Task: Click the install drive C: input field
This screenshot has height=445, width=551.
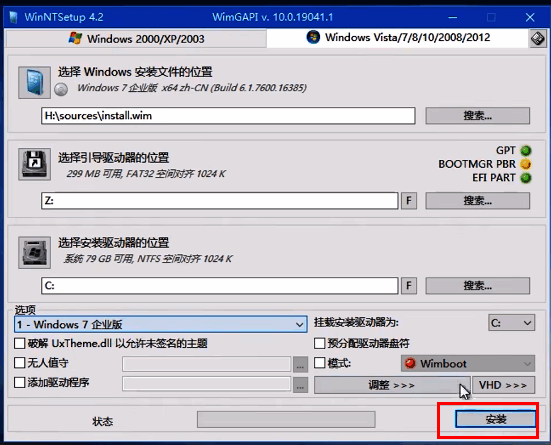Action: pos(220,285)
